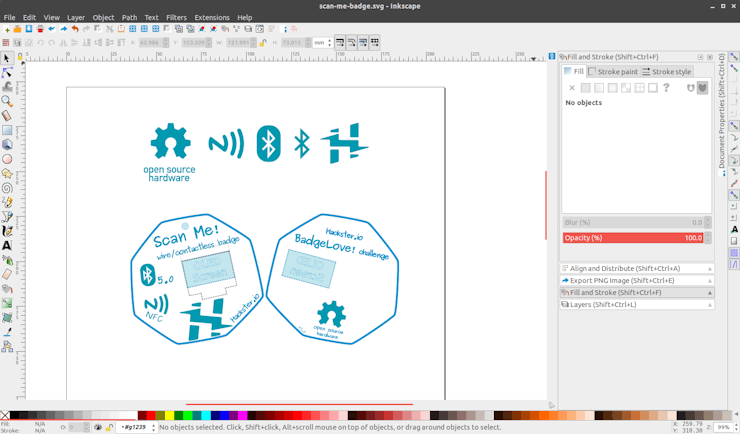Viewport: 740px width, 434px height.
Task: Expand the Align and Distribute panel
Action: point(637,268)
